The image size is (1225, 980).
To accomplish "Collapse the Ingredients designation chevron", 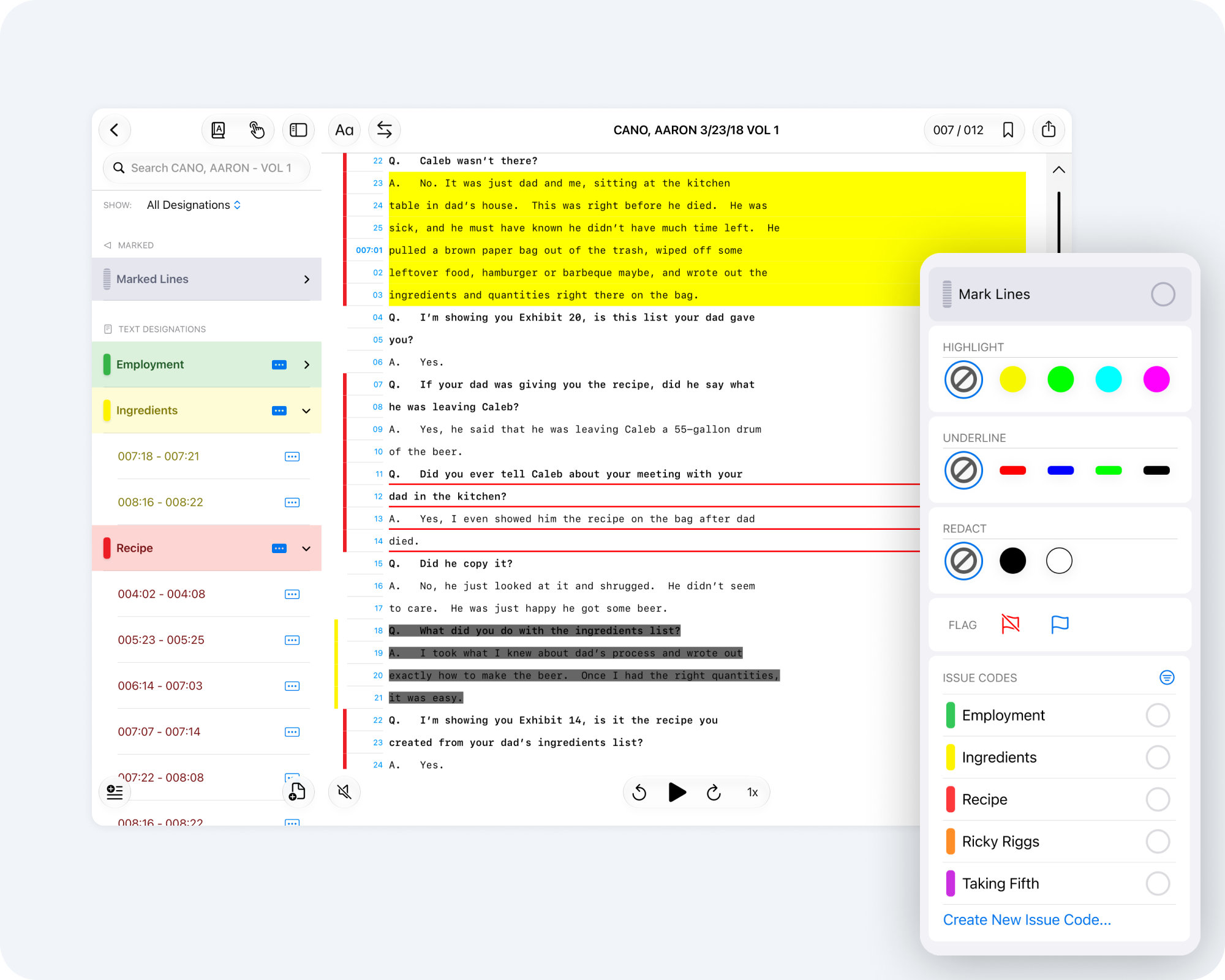I will click(x=307, y=410).
